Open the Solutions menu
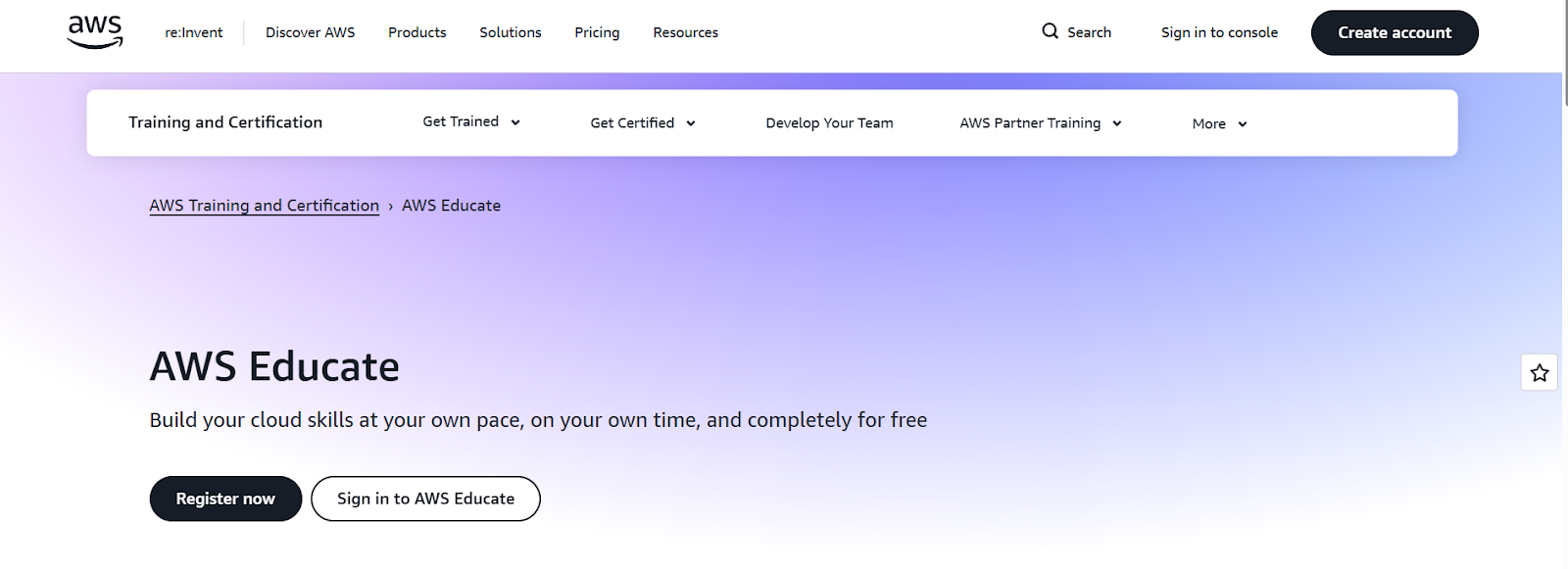 coord(511,32)
